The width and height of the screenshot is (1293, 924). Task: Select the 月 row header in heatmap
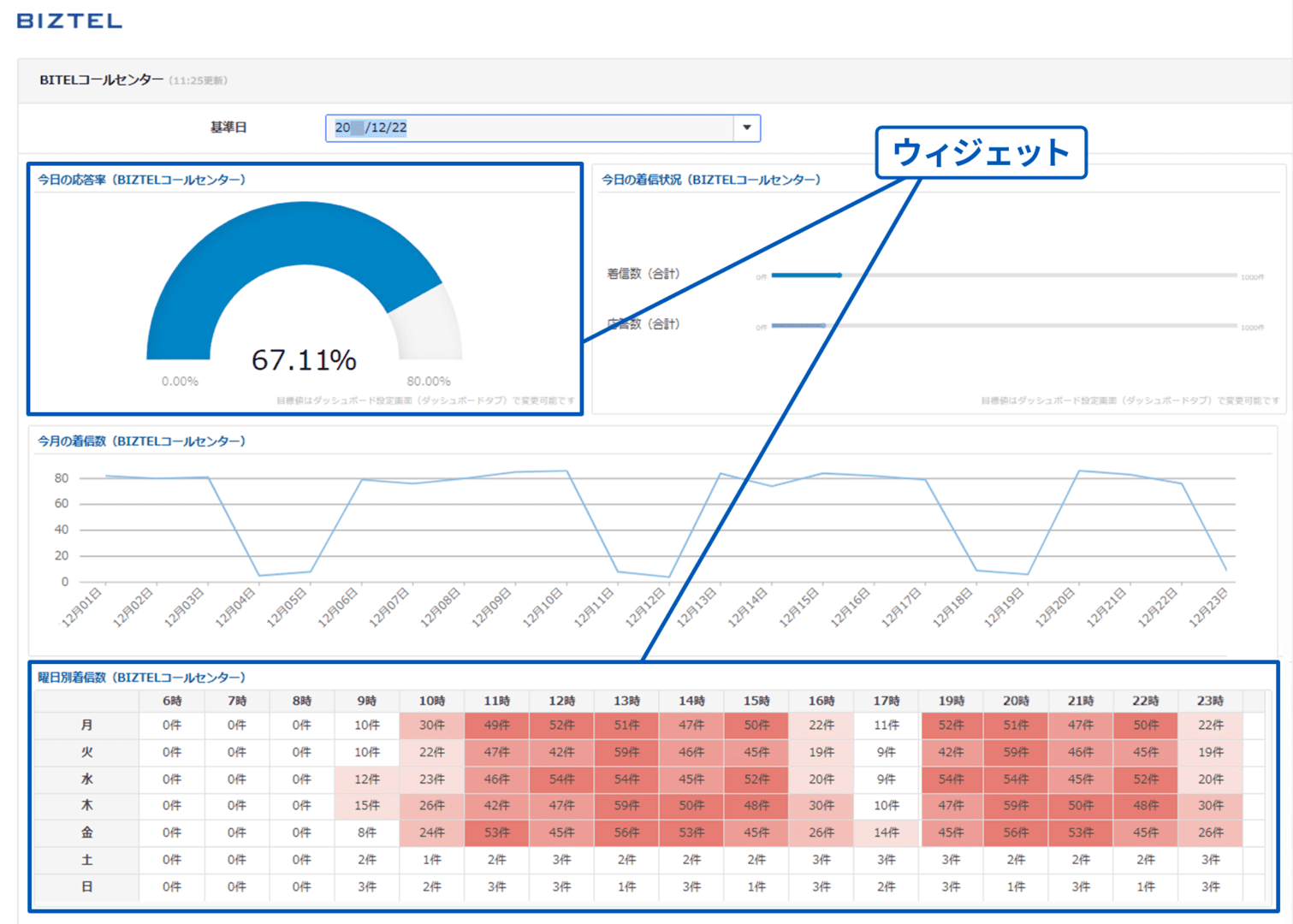(86, 725)
